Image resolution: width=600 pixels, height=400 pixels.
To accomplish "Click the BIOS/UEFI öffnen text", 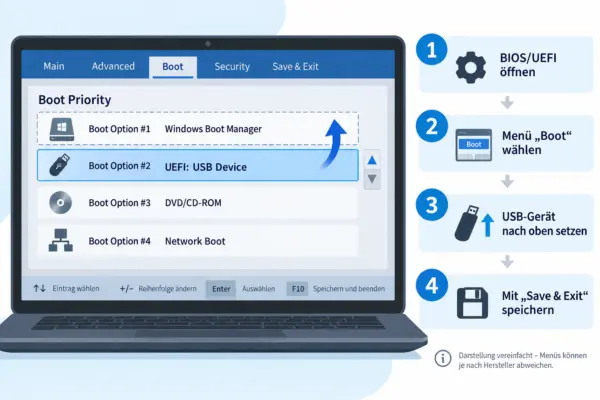I will pyautogui.click(x=528, y=65).
